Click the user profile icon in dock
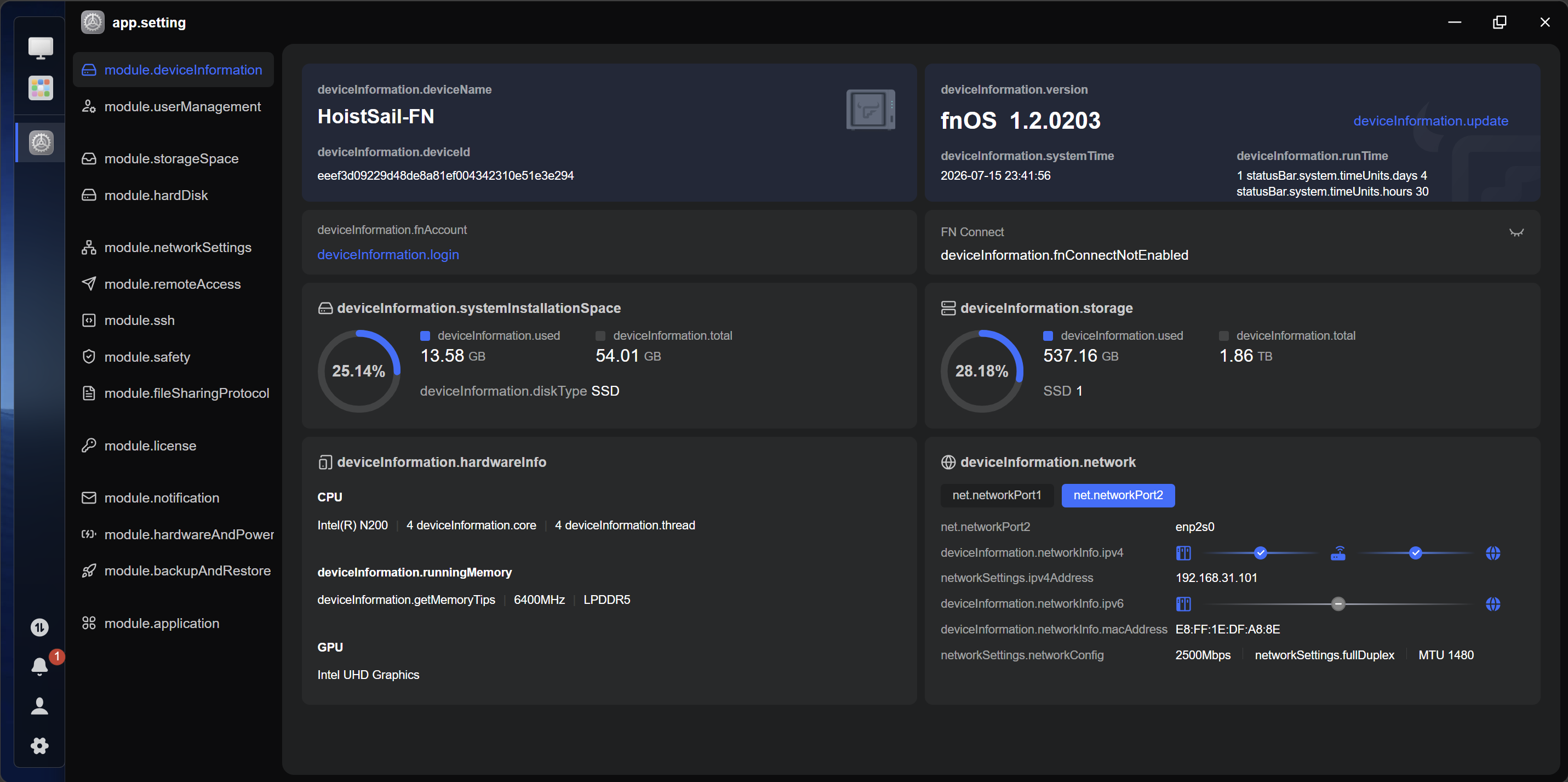This screenshot has width=1568, height=782. point(39,706)
